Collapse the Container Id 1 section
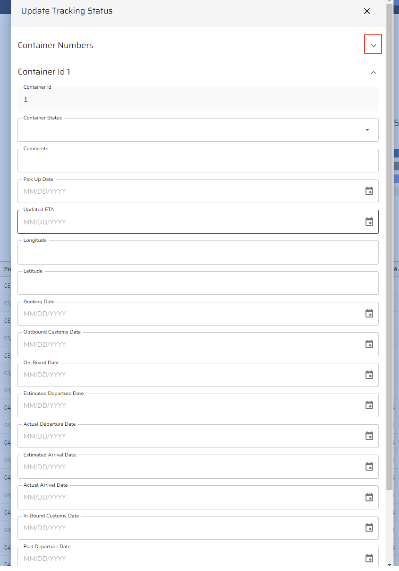The image size is (399, 571). tap(373, 72)
